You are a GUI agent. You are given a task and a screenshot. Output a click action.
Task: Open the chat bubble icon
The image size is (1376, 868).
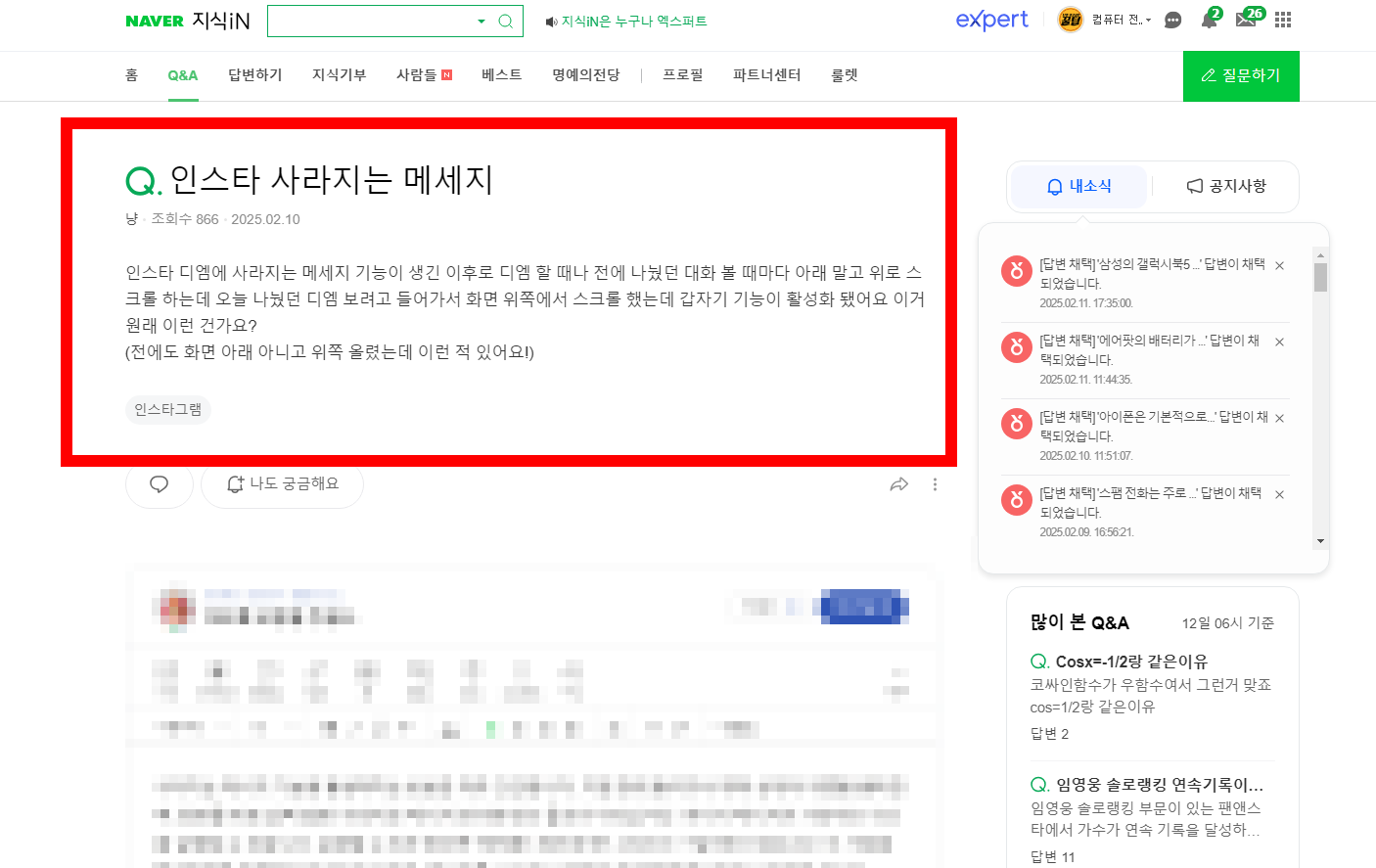(1172, 20)
